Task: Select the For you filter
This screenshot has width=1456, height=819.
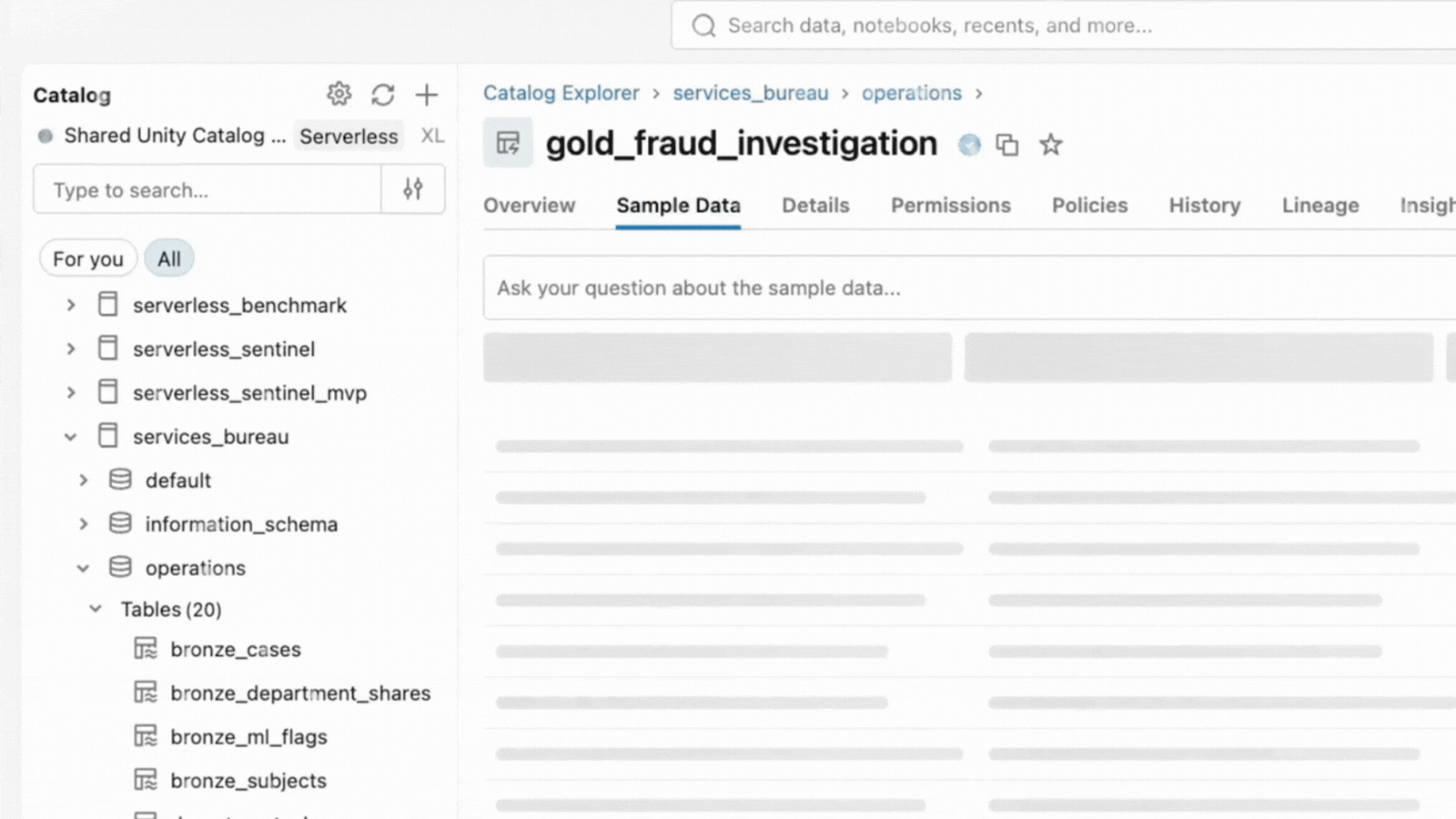Action: 87,259
